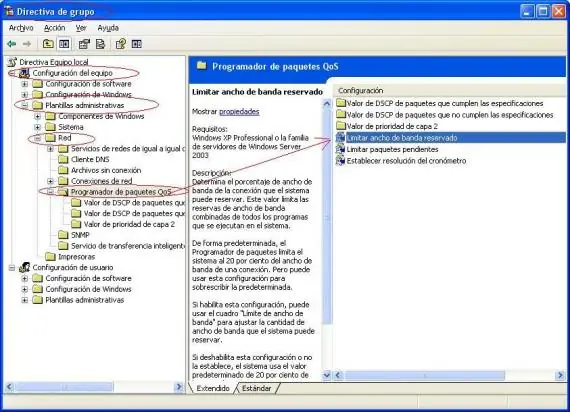
Task: Collapse the Red node
Action: tap(37, 138)
